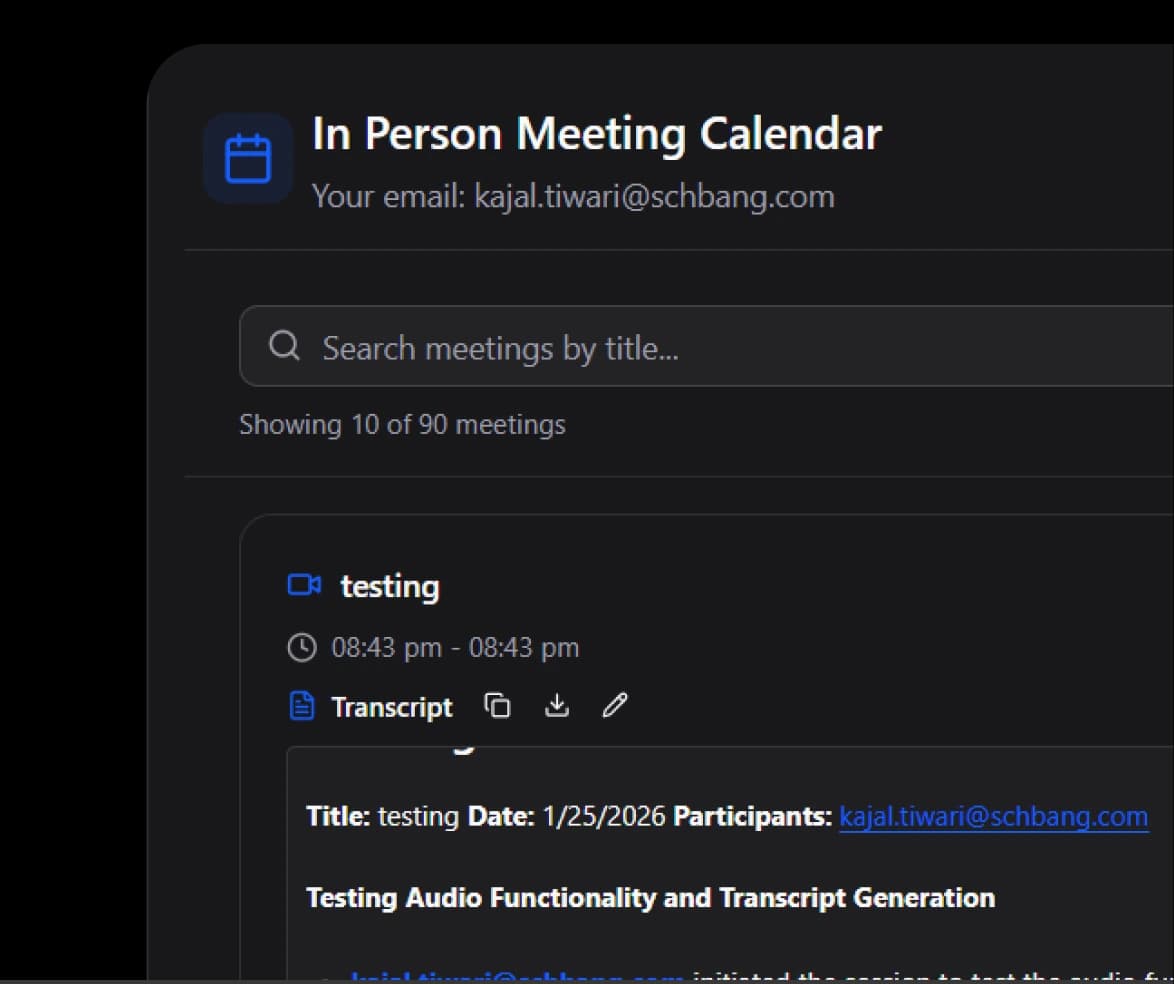Click the bold Participants label
This screenshot has height=984, width=1174.
pos(752,817)
